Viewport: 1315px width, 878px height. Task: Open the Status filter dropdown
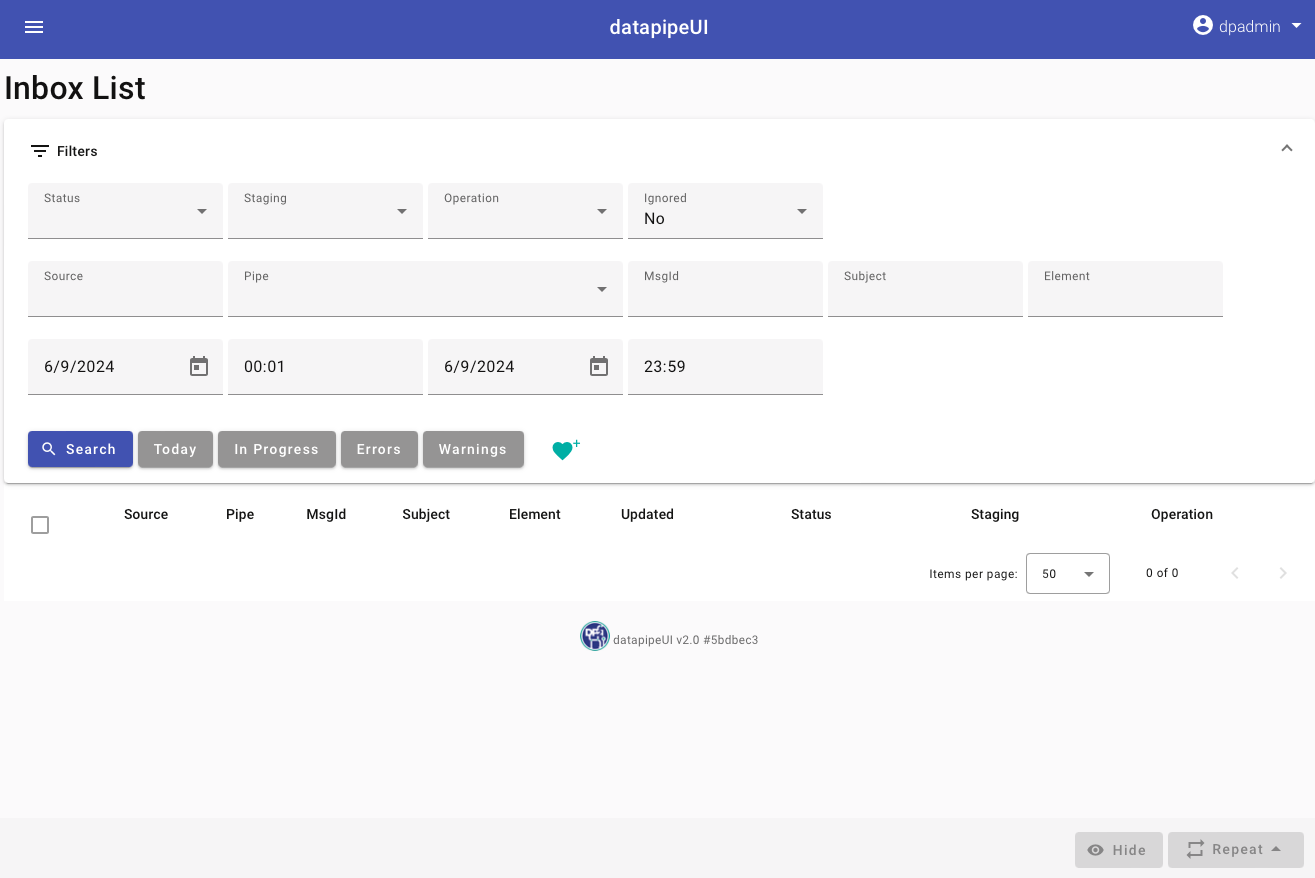point(125,211)
